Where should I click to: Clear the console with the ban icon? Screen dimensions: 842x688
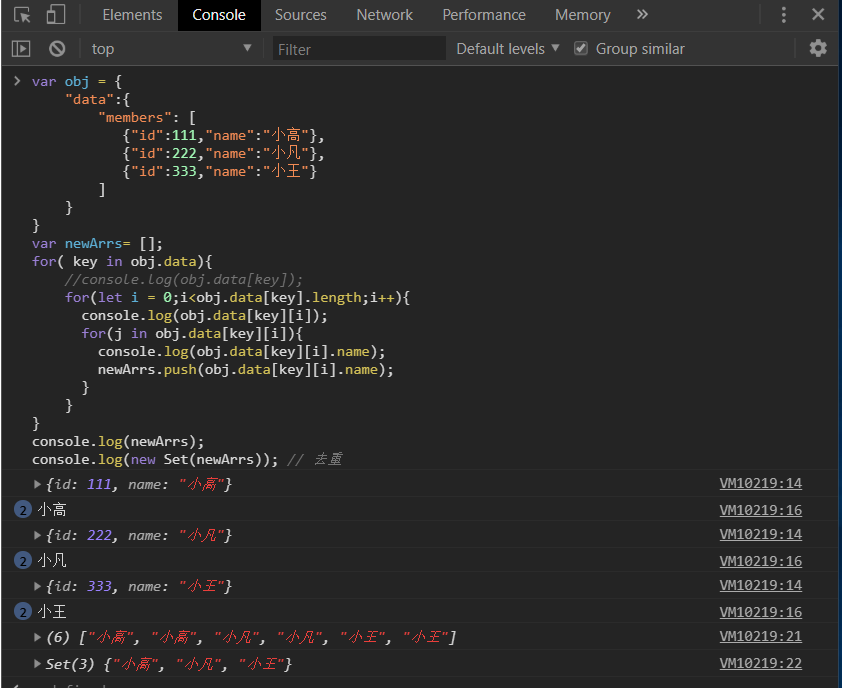(57, 48)
